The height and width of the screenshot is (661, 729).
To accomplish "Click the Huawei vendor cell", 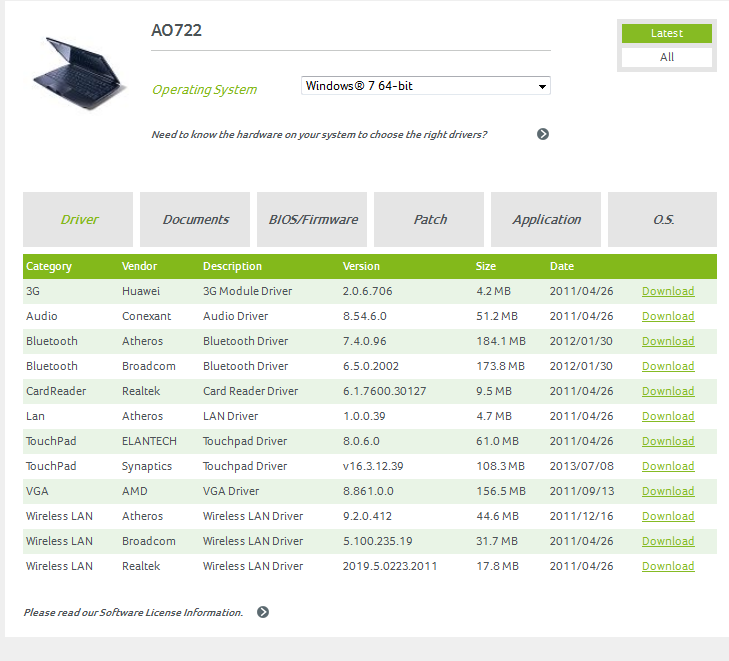I will [141, 291].
